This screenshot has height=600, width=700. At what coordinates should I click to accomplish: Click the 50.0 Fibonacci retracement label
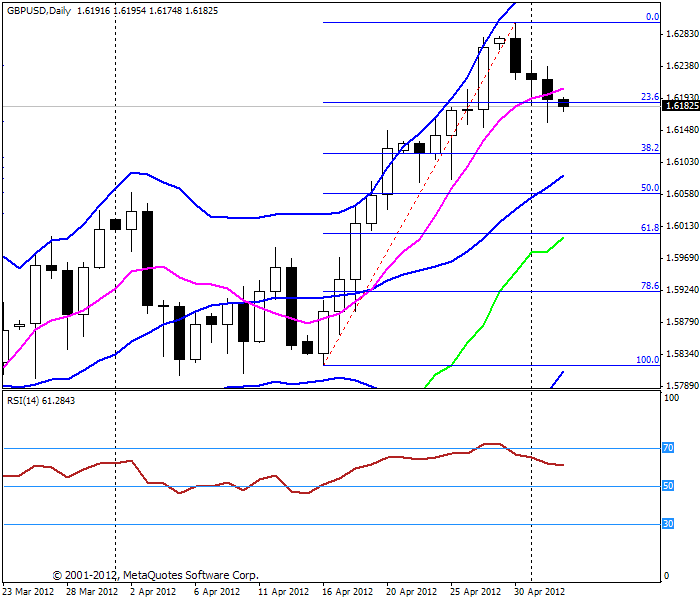pyautogui.click(x=650, y=188)
